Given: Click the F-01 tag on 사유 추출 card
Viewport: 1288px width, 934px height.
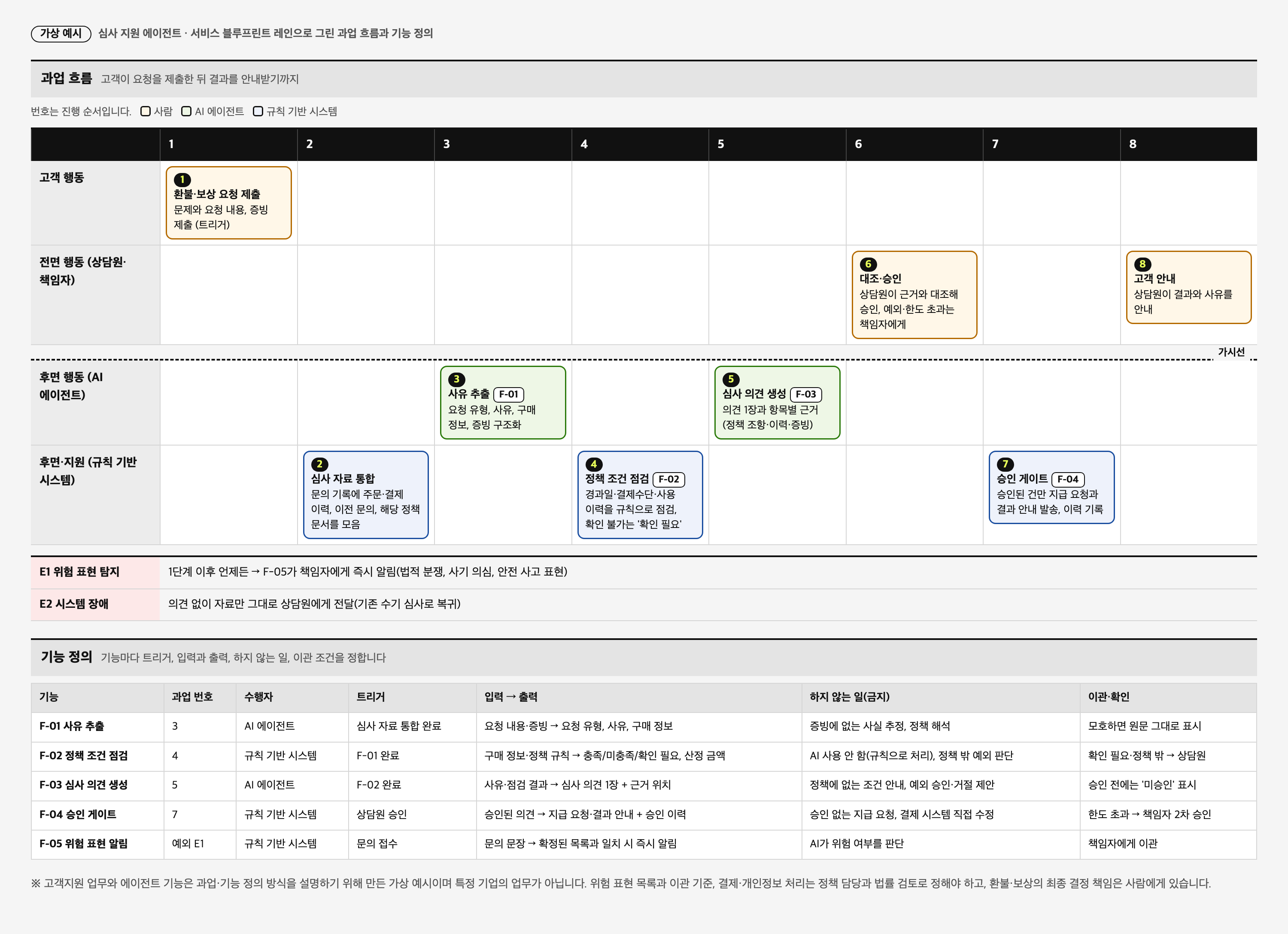Looking at the screenshot, I should (509, 394).
